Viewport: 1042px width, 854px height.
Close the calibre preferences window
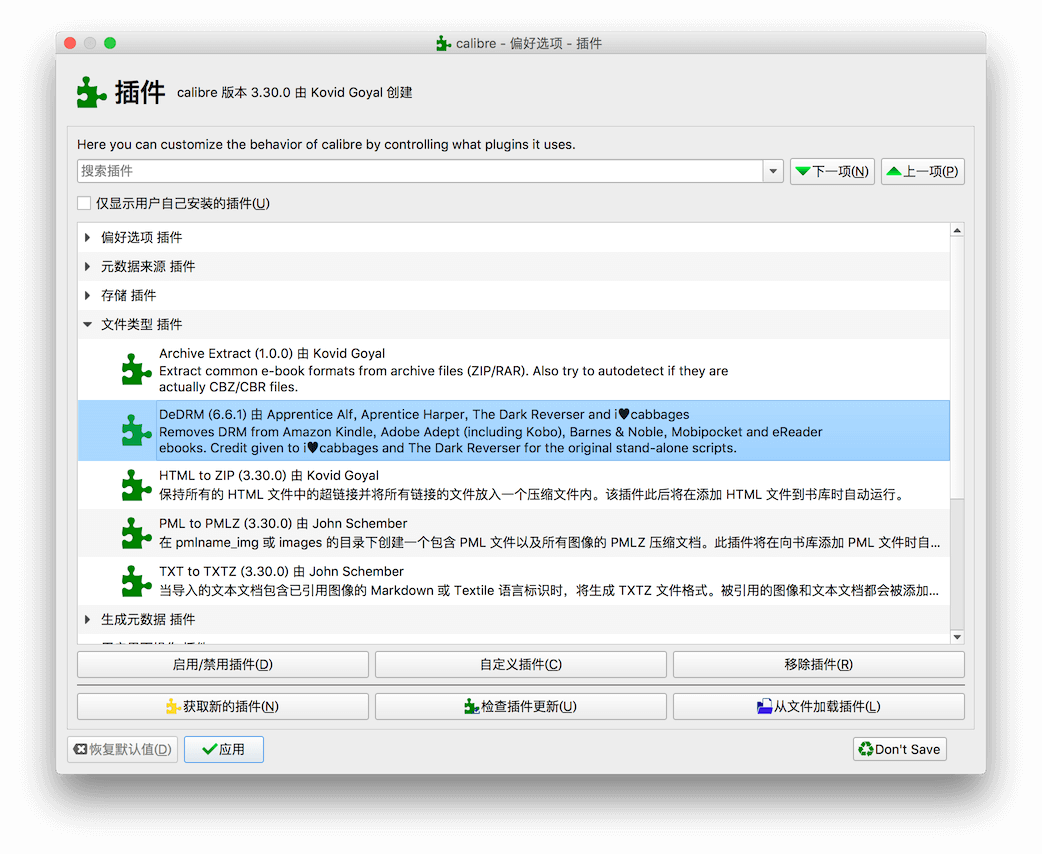tap(70, 43)
